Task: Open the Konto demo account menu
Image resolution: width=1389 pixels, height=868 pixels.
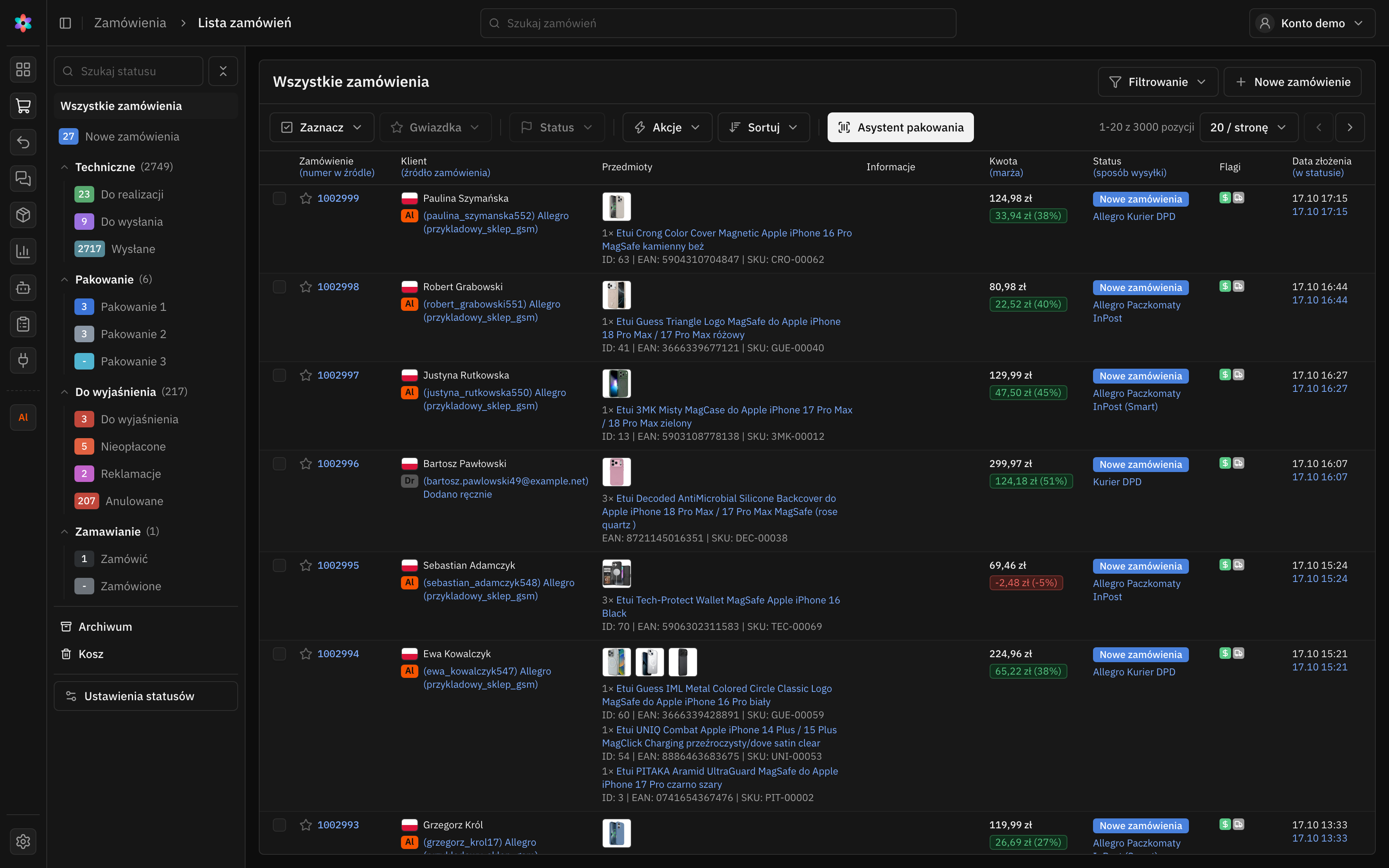Action: click(x=1312, y=23)
